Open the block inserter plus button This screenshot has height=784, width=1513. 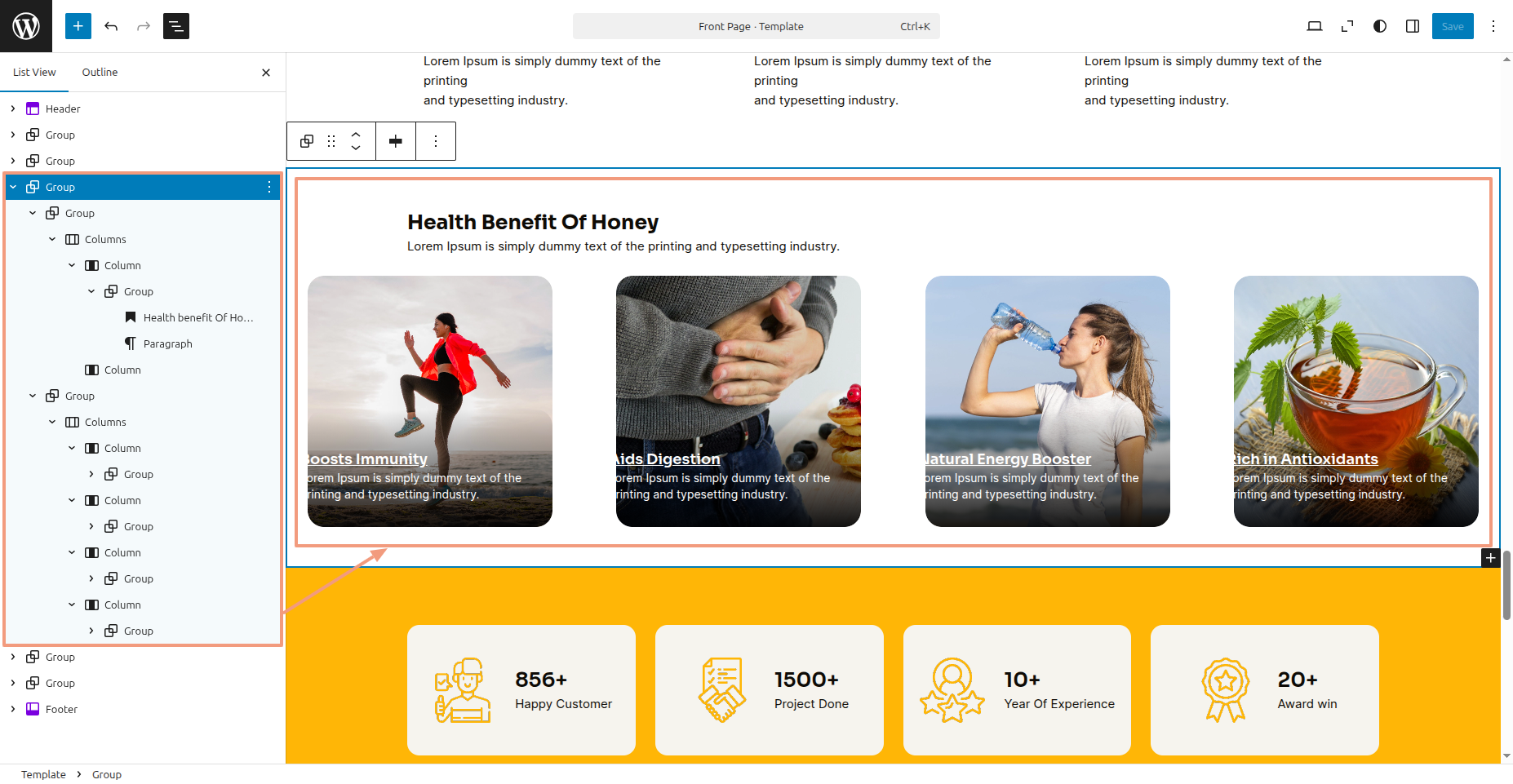pyautogui.click(x=78, y=26)
